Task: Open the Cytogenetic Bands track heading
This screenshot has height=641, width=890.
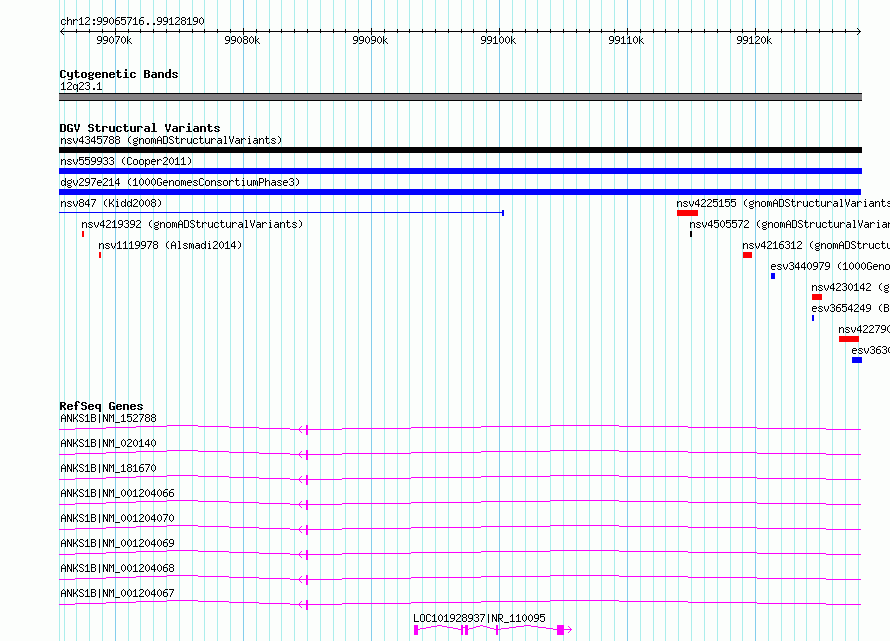Action: (x=119, y=74)
